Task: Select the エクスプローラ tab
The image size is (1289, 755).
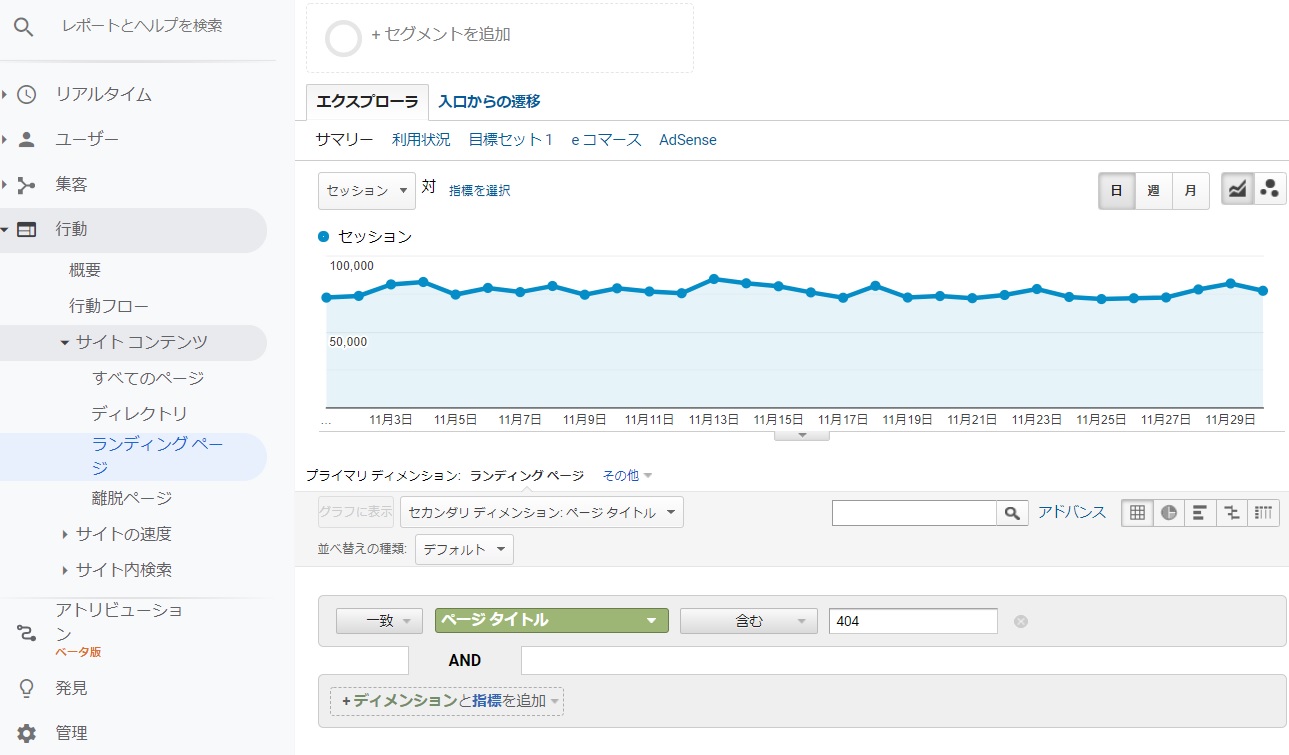Action: 367,101
